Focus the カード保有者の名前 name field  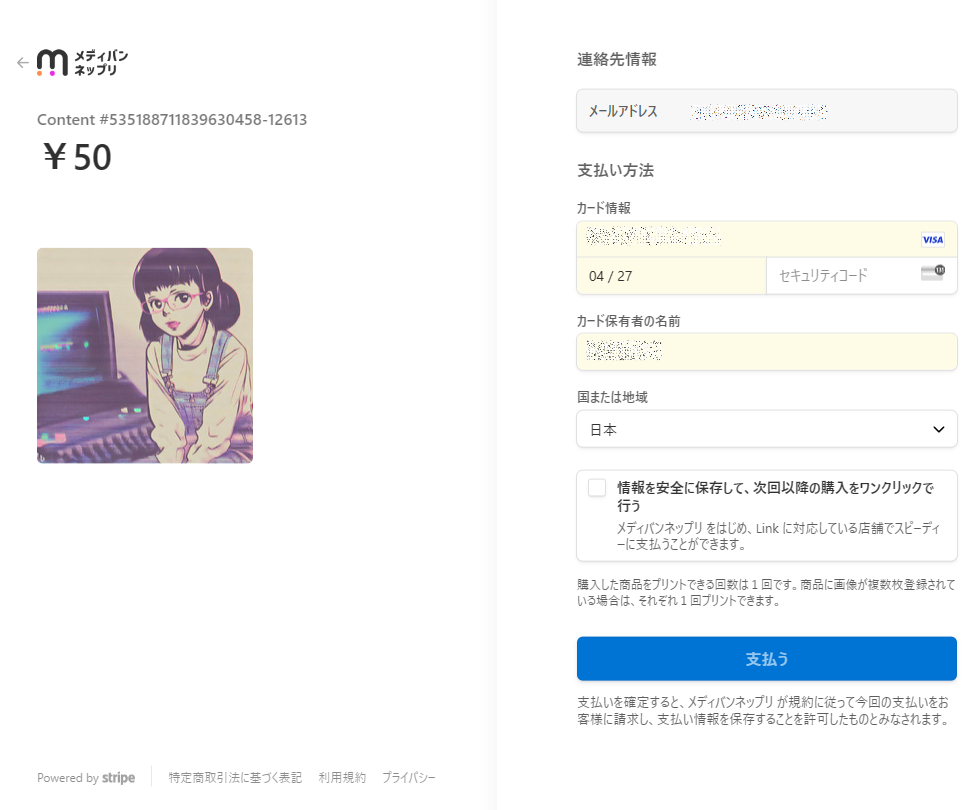tap(766, 351)
